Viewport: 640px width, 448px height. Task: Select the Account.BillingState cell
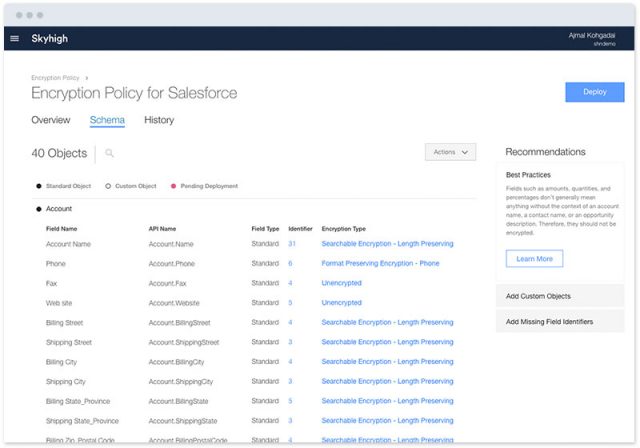[178, 401]
